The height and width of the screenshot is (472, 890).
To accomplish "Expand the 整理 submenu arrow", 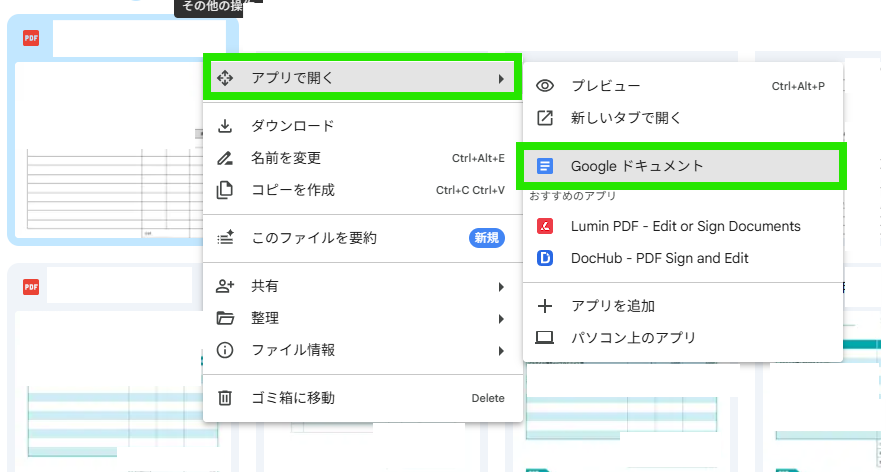I will [x=501, y=319].
